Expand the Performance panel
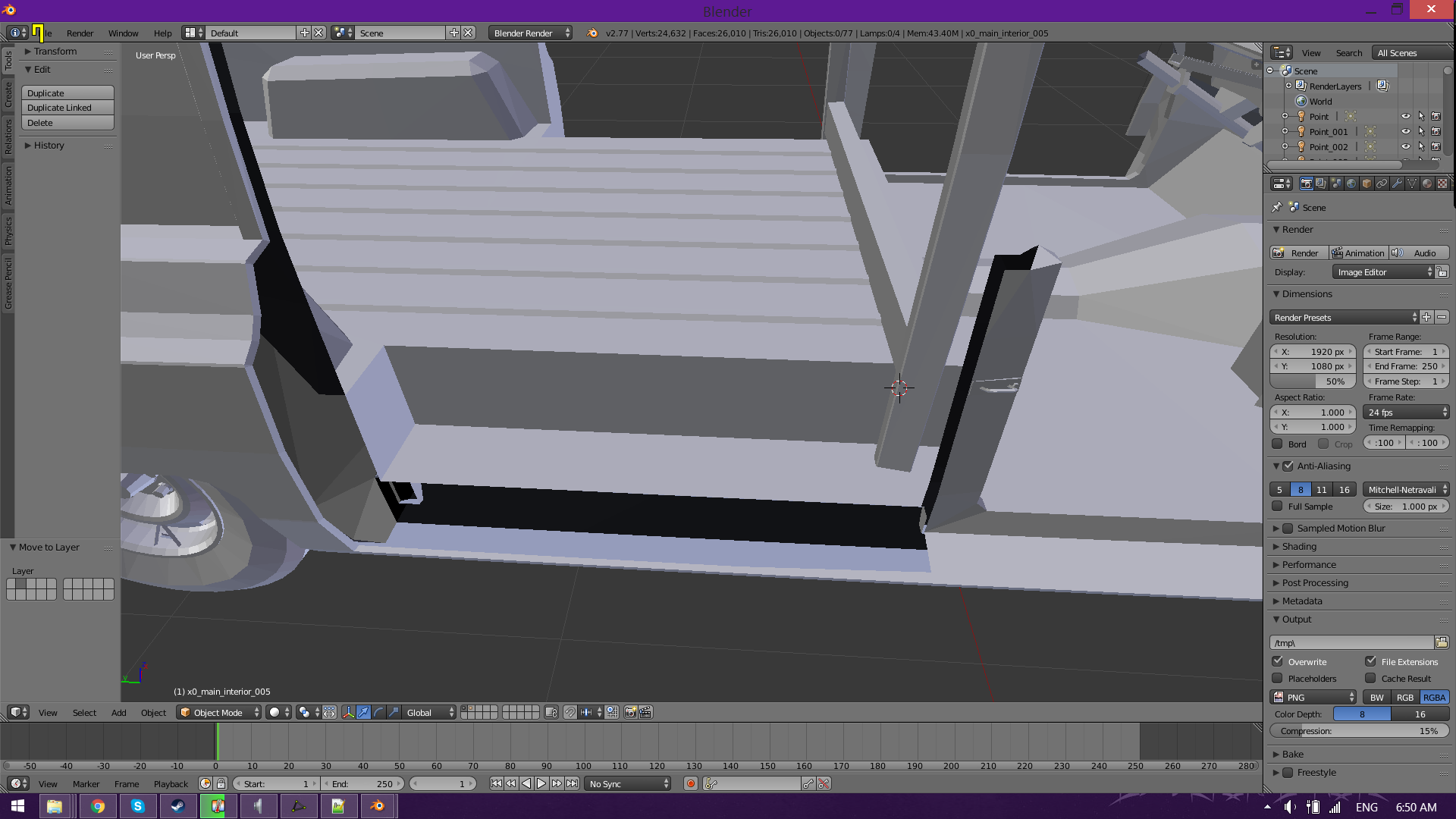Screen dimensions: 1456x819 1309,565
